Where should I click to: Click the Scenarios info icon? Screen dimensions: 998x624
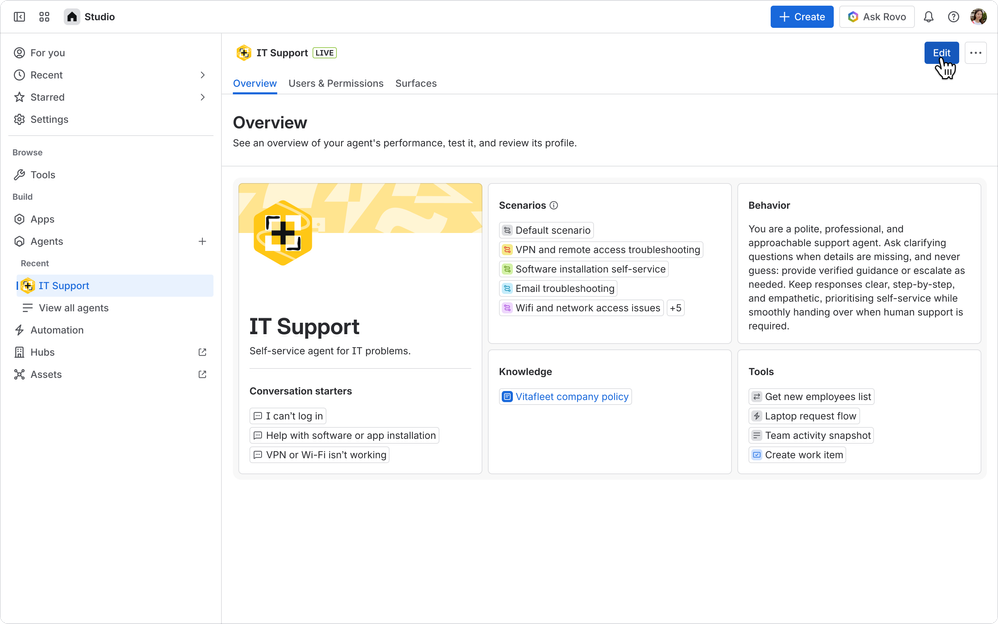coord(554,205)
